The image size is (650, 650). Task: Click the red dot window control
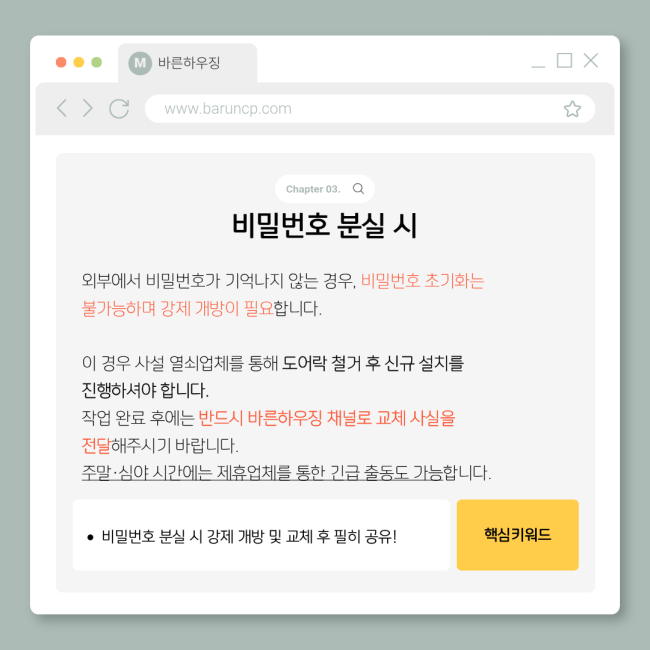pos(61,62)
